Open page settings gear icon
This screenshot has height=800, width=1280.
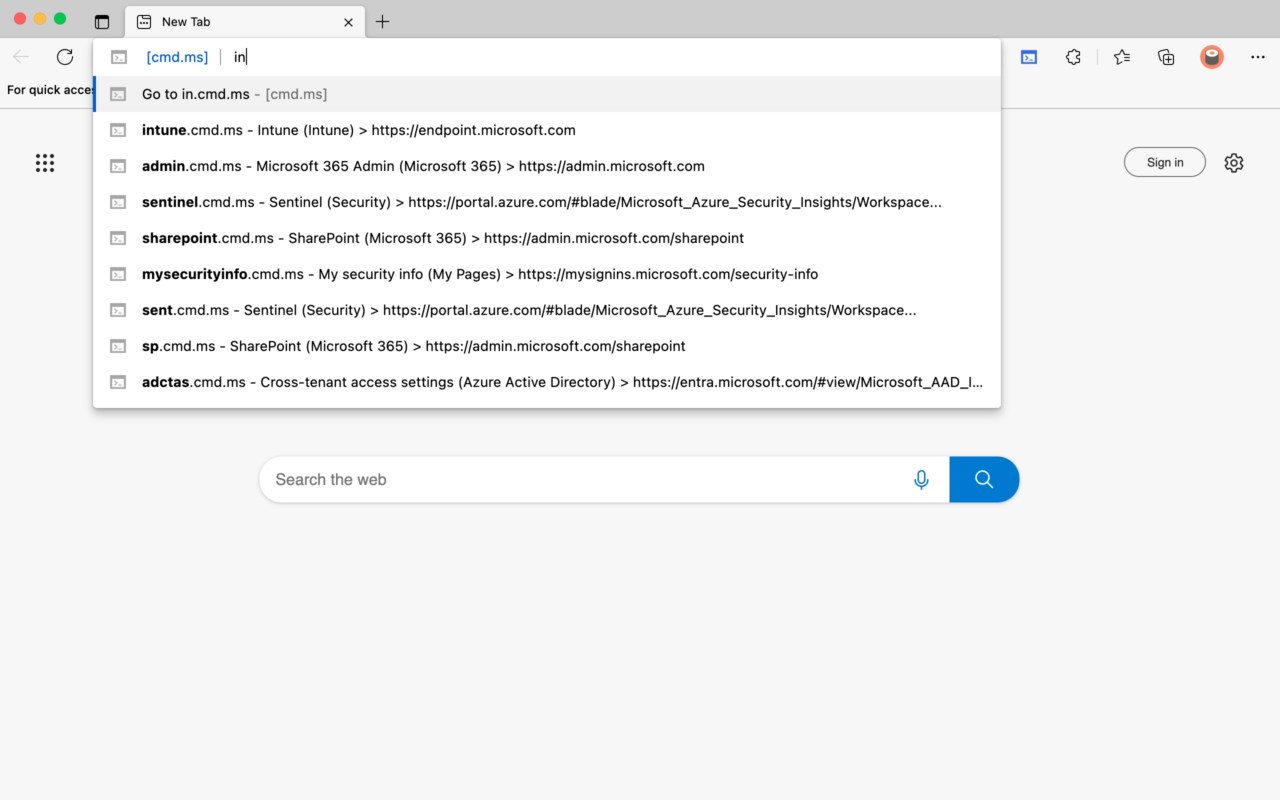(x=1234, y=163)
